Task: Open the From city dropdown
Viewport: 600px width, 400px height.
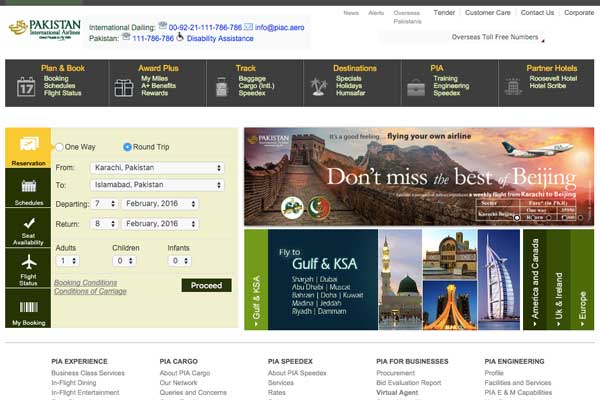Action: 157,168
